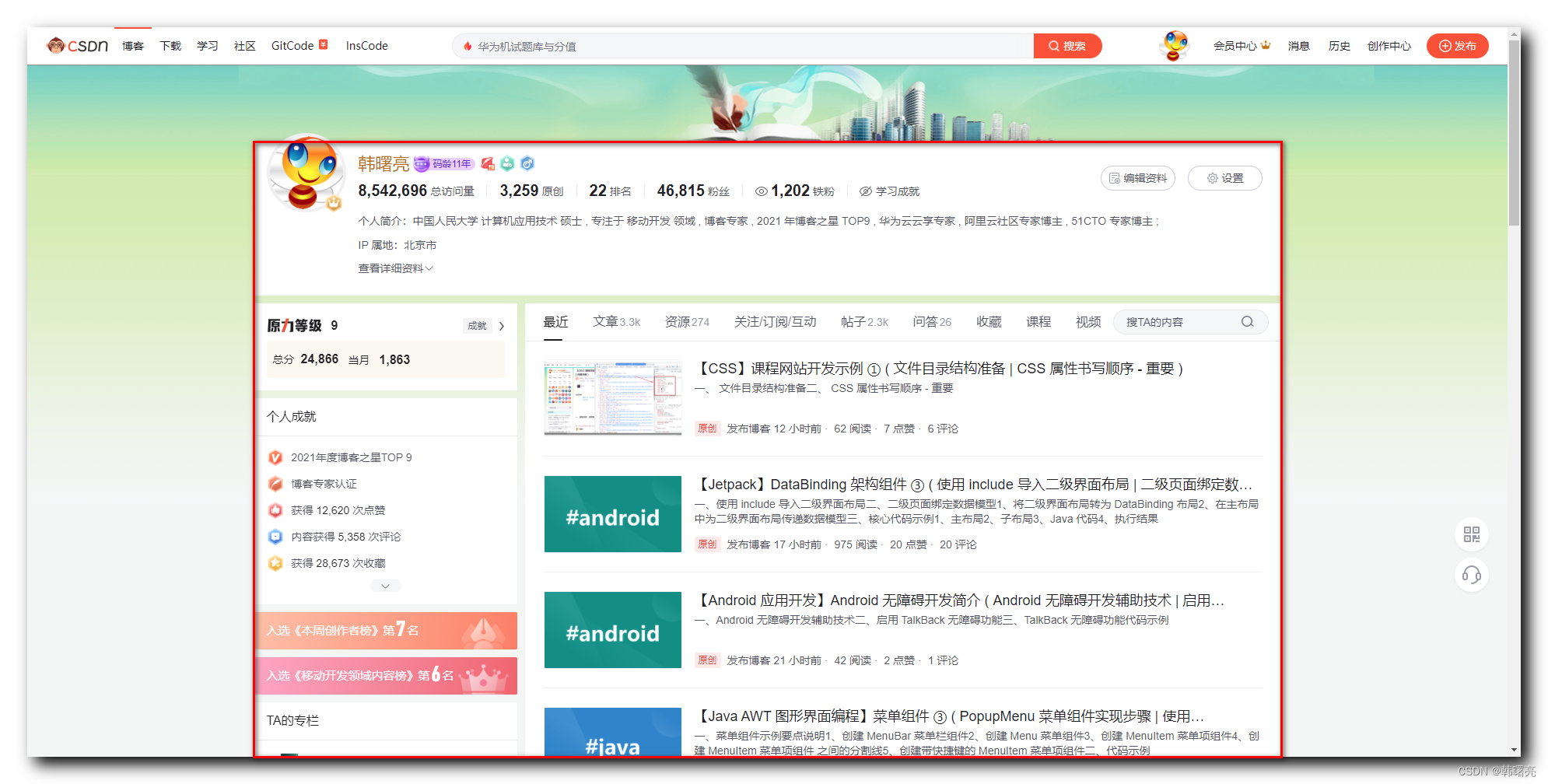Open the QR code floating button
1548x784 pixels.
pyautogui.click(x=1471, y=534)
